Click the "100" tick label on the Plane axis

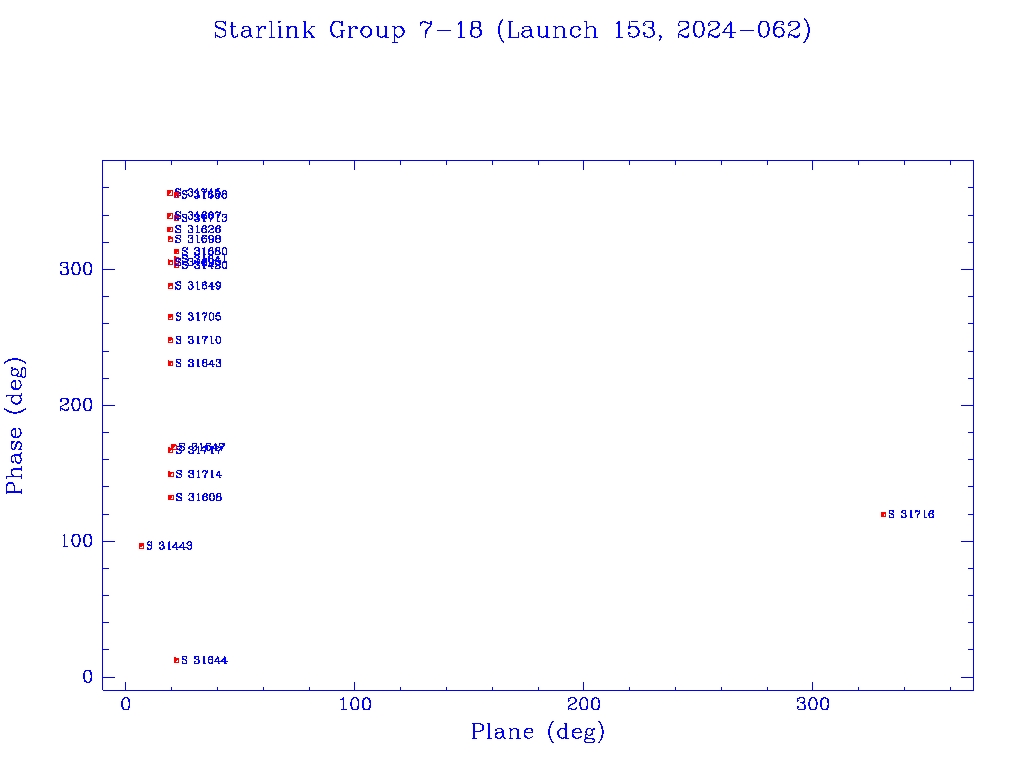[355, 705]
